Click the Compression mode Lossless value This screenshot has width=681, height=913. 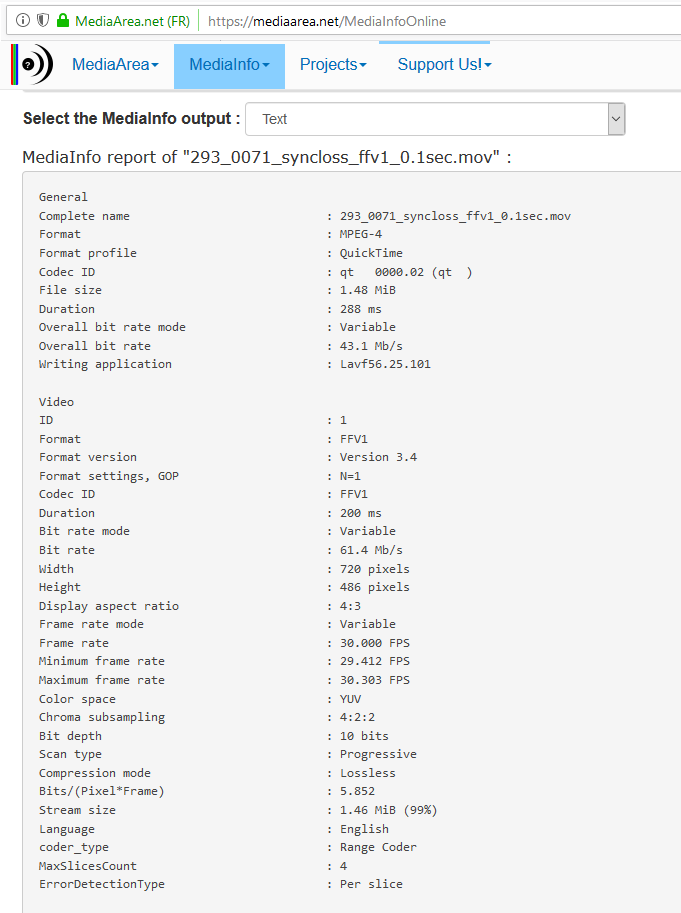pyautogui.click(x=368, y=773)
